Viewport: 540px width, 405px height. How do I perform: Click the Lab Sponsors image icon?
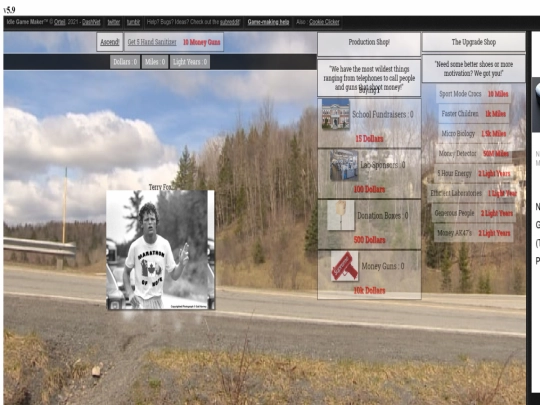click(x=344, y=165)
